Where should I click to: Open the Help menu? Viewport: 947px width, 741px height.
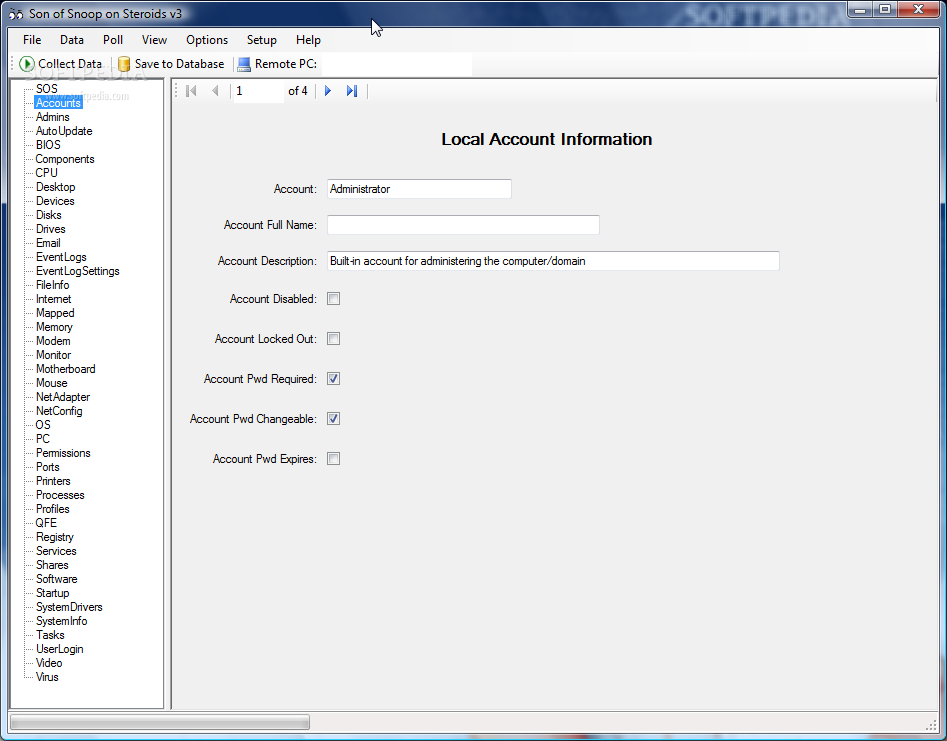point(308,40)
